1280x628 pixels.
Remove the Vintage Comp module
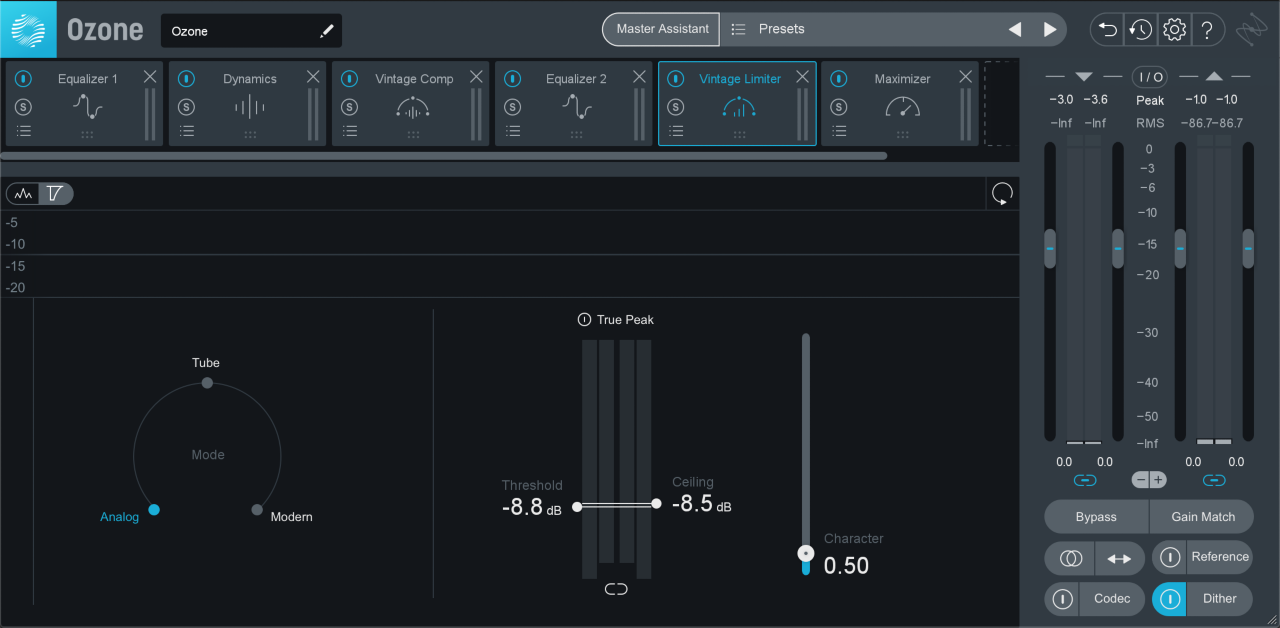[476, 77]
